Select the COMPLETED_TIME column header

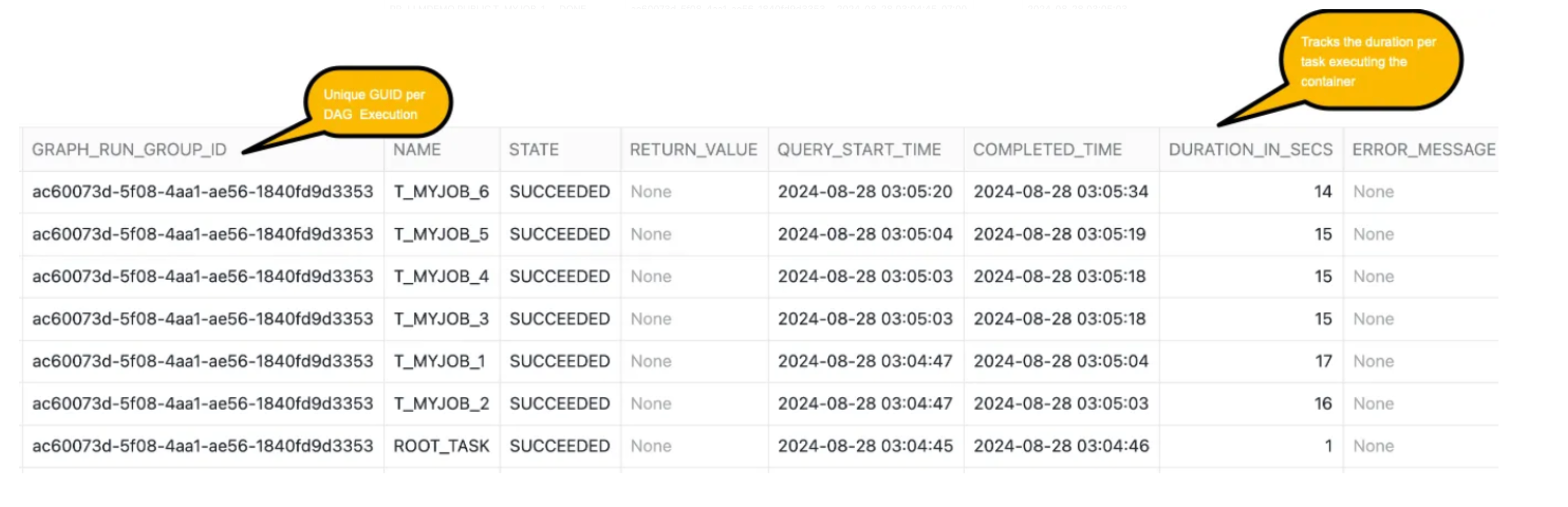tap(1047, 150)
